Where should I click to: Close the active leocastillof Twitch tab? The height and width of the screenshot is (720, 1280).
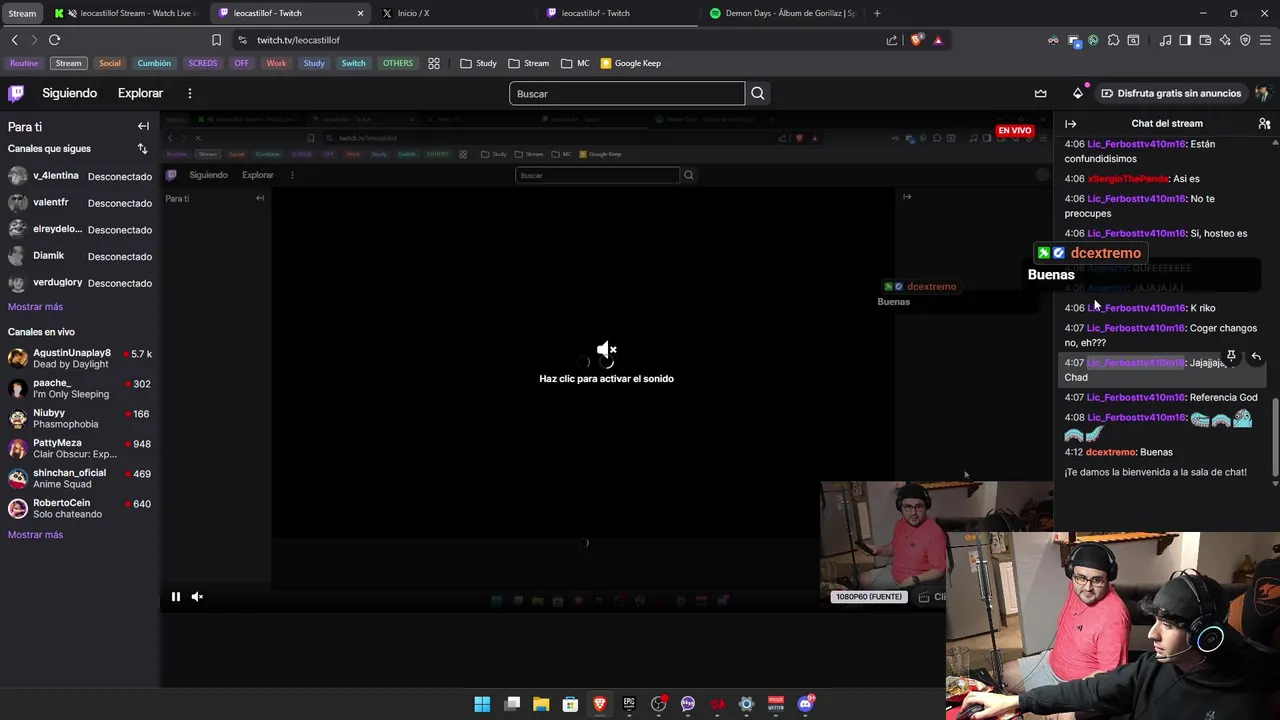[x=360, y=13]
